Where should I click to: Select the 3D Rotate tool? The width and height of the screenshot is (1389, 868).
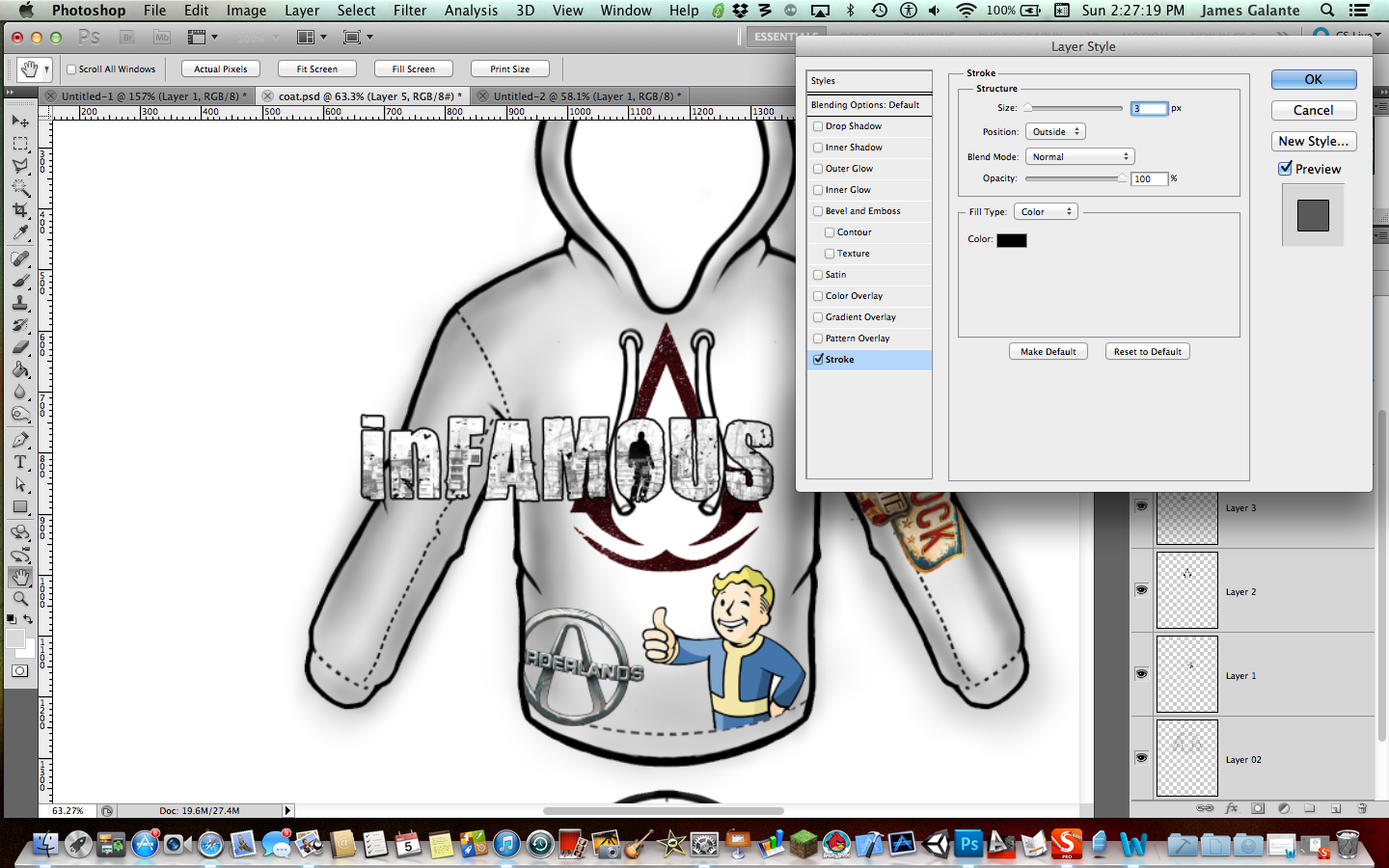(20, 532)
